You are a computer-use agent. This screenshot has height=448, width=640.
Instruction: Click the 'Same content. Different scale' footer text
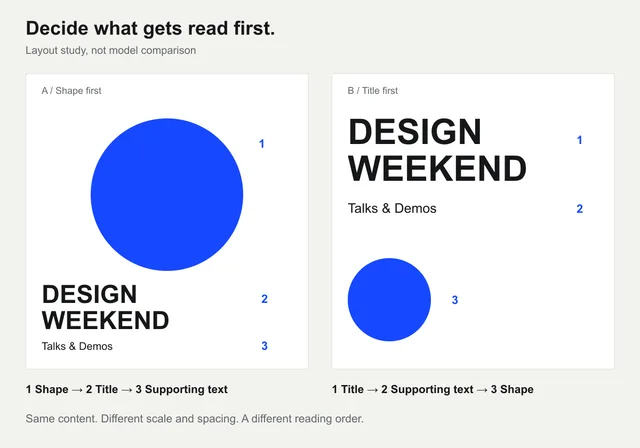pos(195,419)
